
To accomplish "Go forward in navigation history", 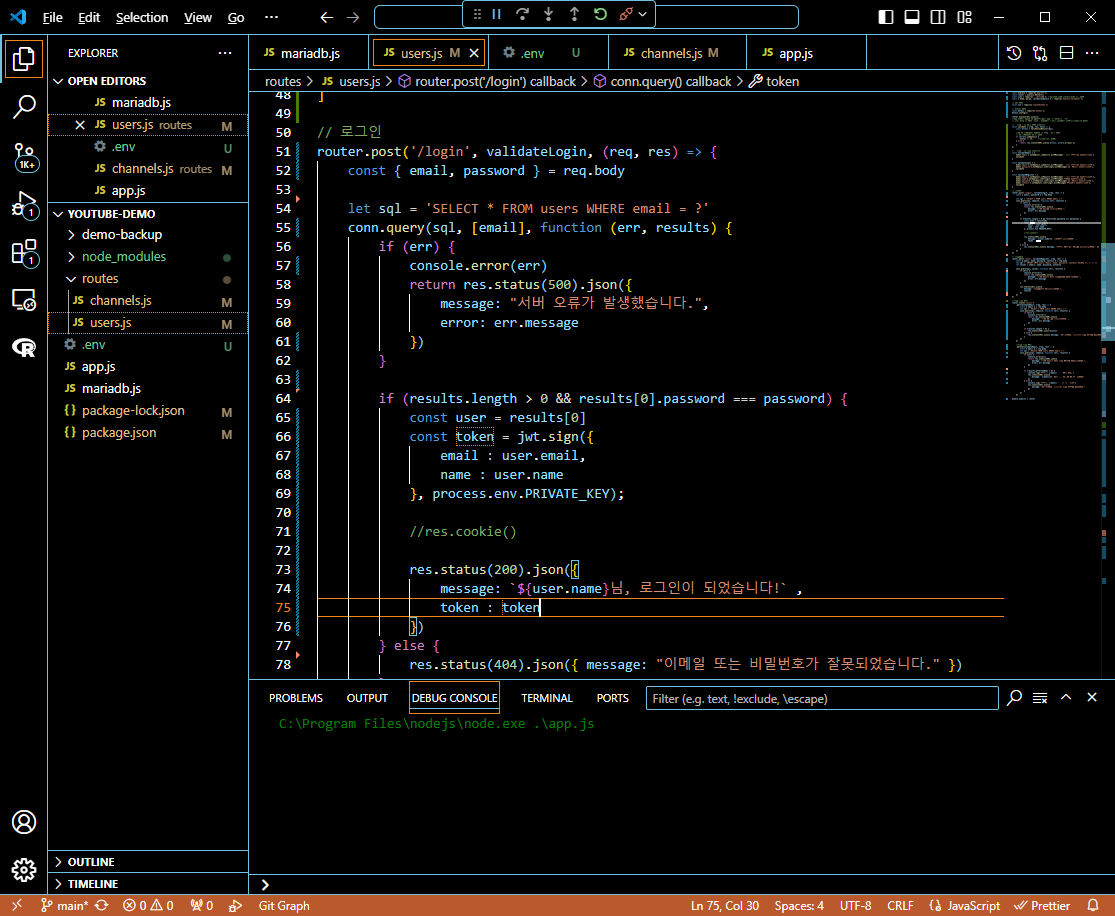I will click(x=353, y=17).
